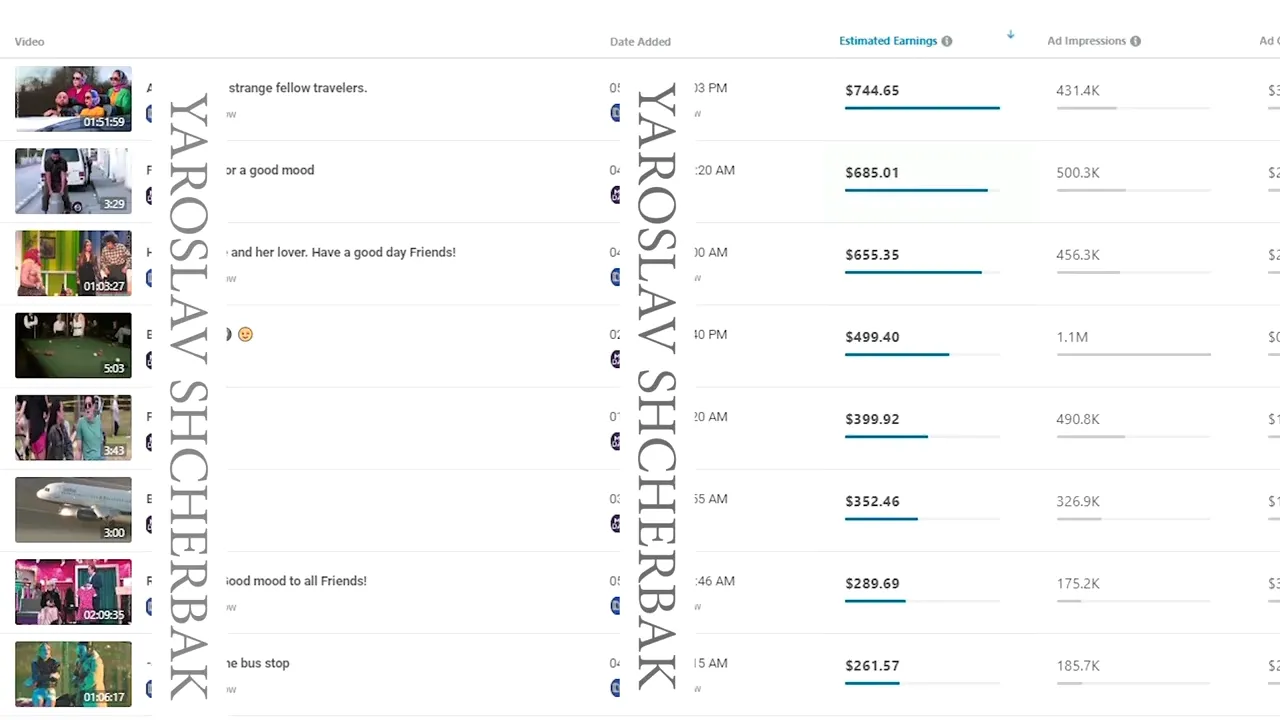Click the descending sort arrow icon

[1011, 35]
